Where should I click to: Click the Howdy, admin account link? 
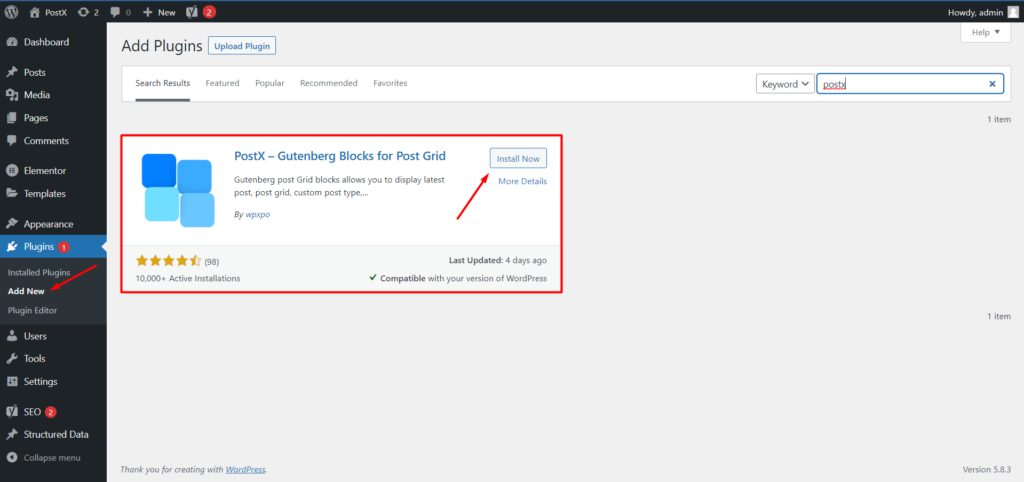[x=974, y=12]
